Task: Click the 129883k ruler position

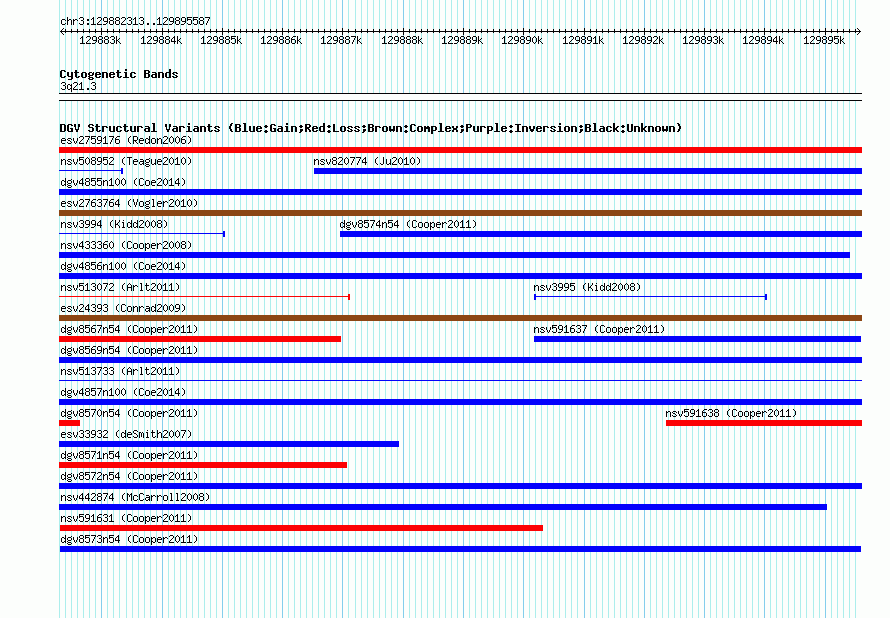Action: 100,40
